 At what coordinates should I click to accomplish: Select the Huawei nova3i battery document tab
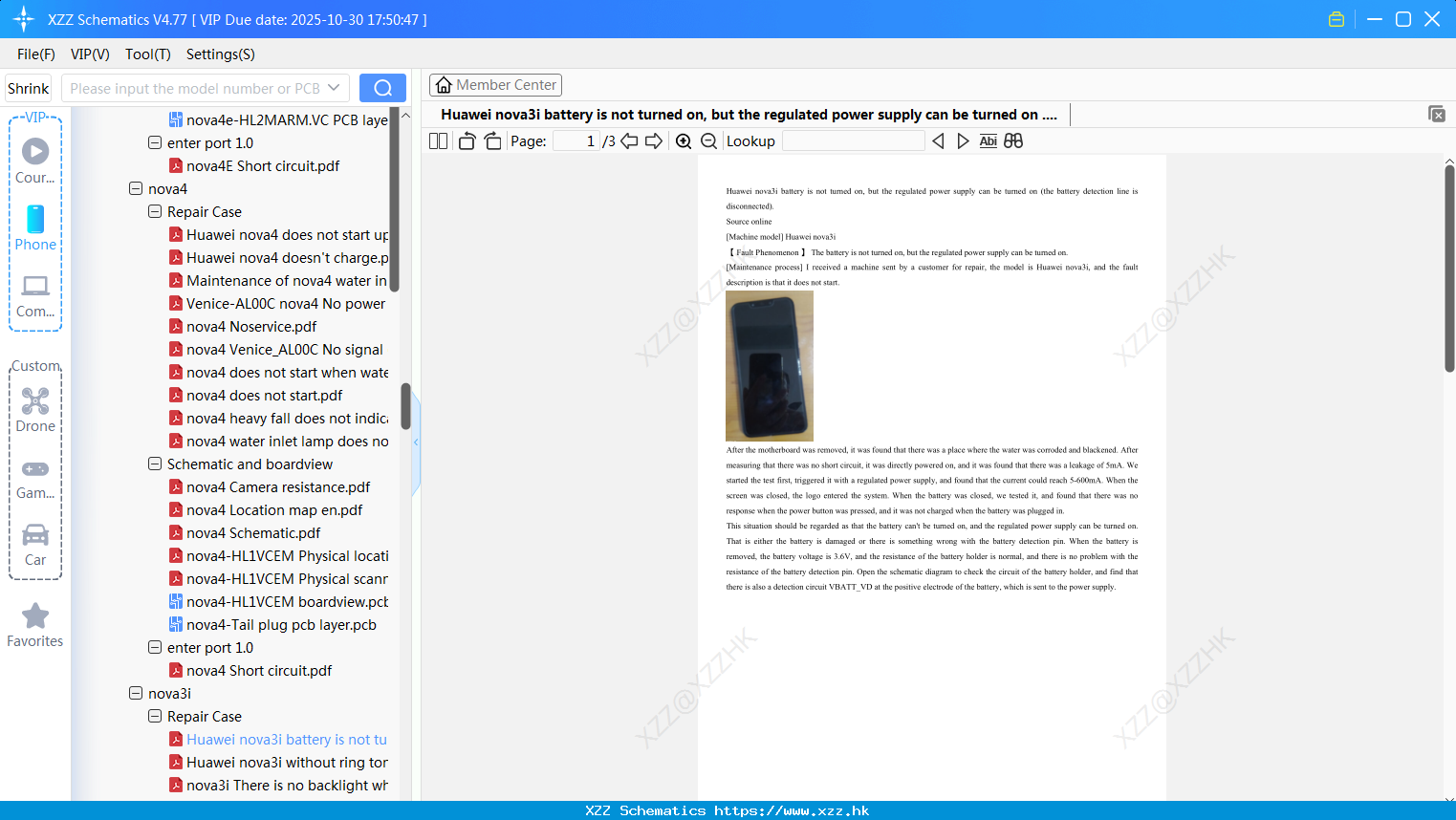[x=749, y=115]
